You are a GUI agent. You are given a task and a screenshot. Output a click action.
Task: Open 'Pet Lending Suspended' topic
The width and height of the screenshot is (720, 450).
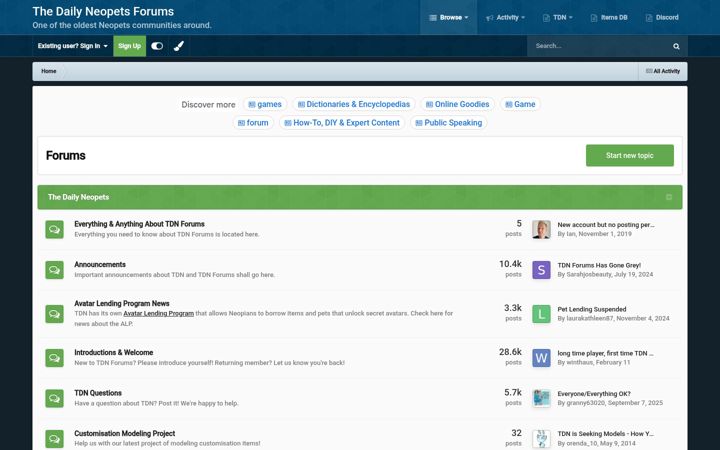(592, 309)
